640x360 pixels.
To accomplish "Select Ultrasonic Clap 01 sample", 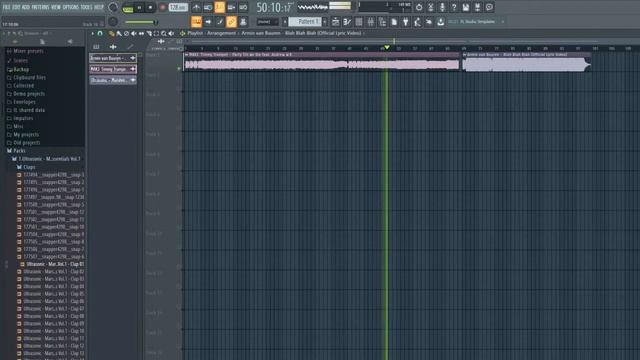I will [x=52, y=264].
